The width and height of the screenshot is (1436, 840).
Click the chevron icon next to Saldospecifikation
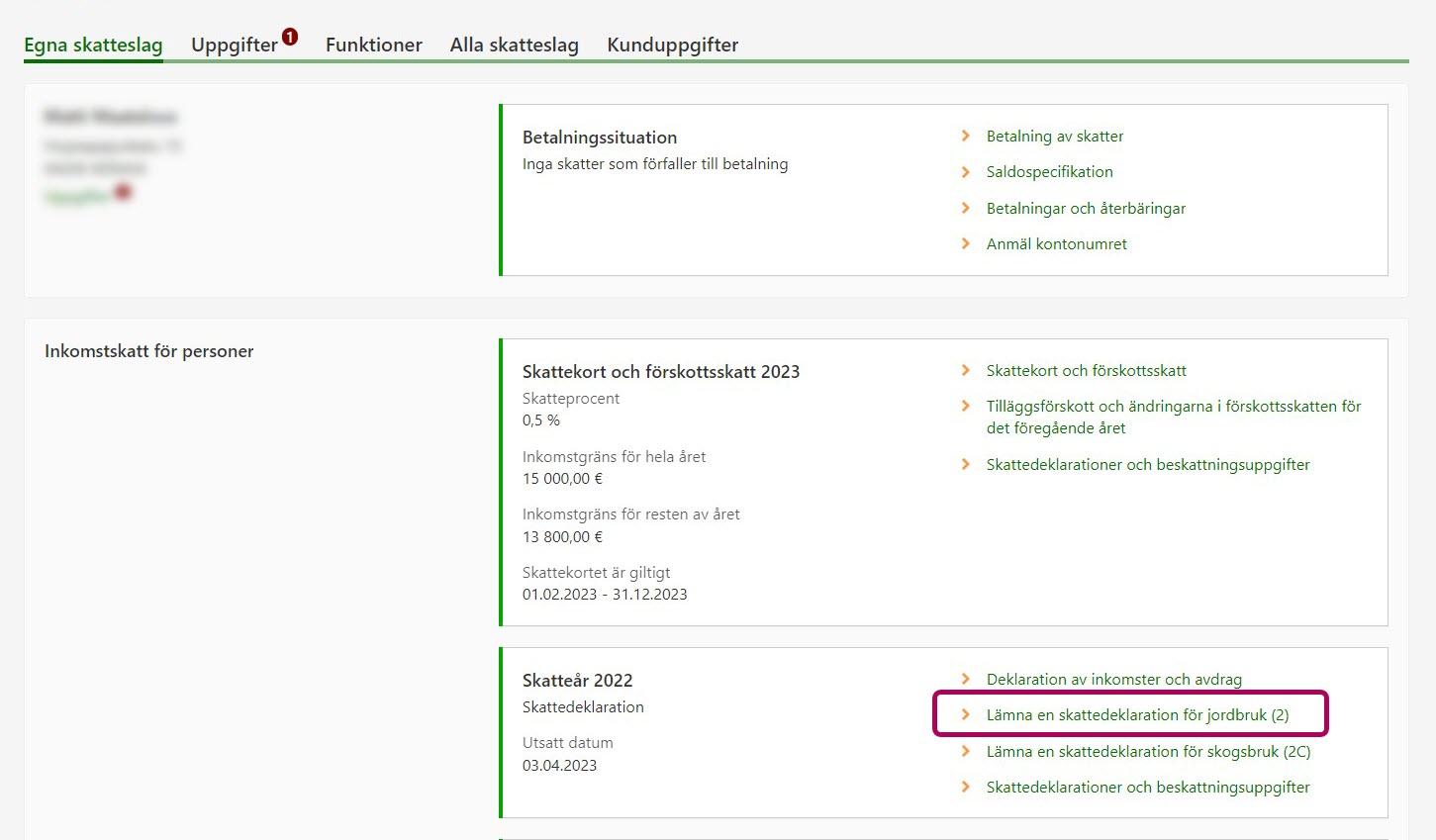coord(966,172)
